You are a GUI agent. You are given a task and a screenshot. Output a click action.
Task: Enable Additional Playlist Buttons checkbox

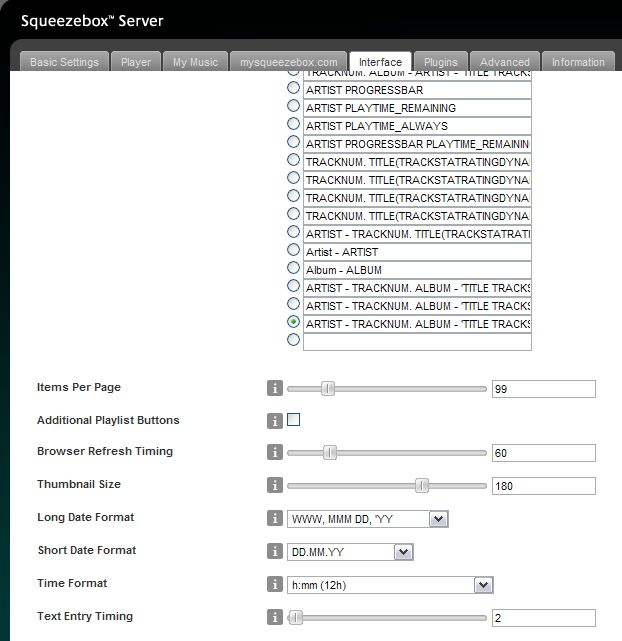click(294, 420)
